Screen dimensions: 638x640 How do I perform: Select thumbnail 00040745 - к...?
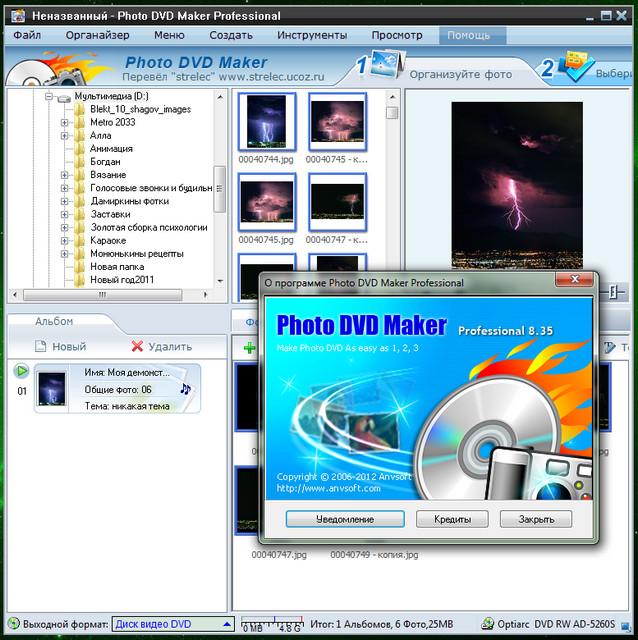point(337,121)
